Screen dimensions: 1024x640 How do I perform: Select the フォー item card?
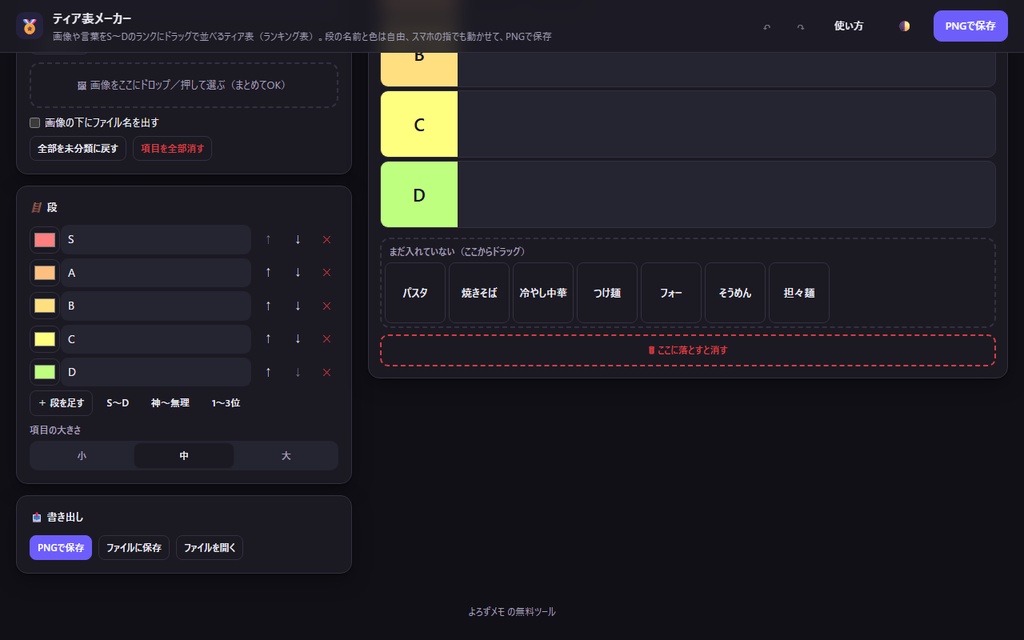coord(671,293)
